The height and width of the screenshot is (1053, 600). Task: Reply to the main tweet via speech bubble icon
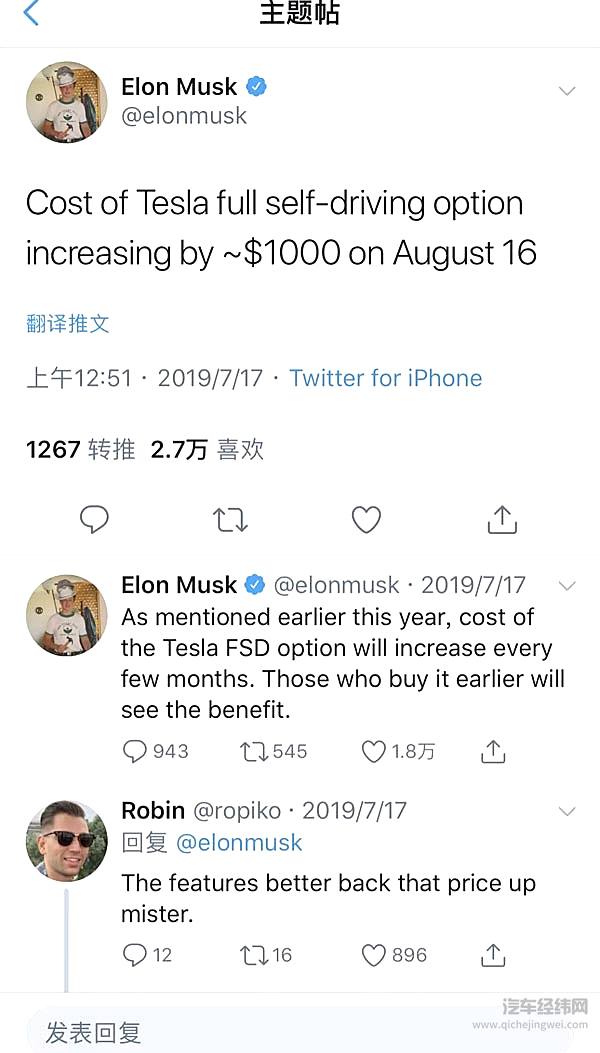94,519
